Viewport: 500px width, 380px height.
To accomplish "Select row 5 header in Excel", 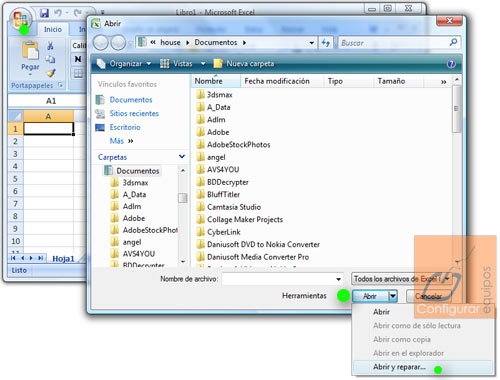I will tap(15, 179).
